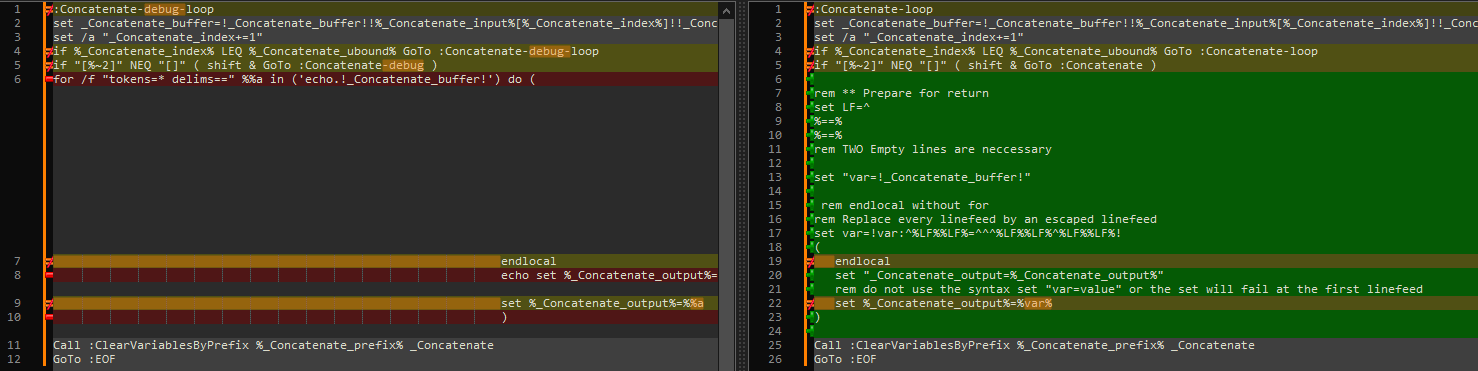
Task: Click the 'GoTo :EOF' line in left pane
Action: (85, 359)
